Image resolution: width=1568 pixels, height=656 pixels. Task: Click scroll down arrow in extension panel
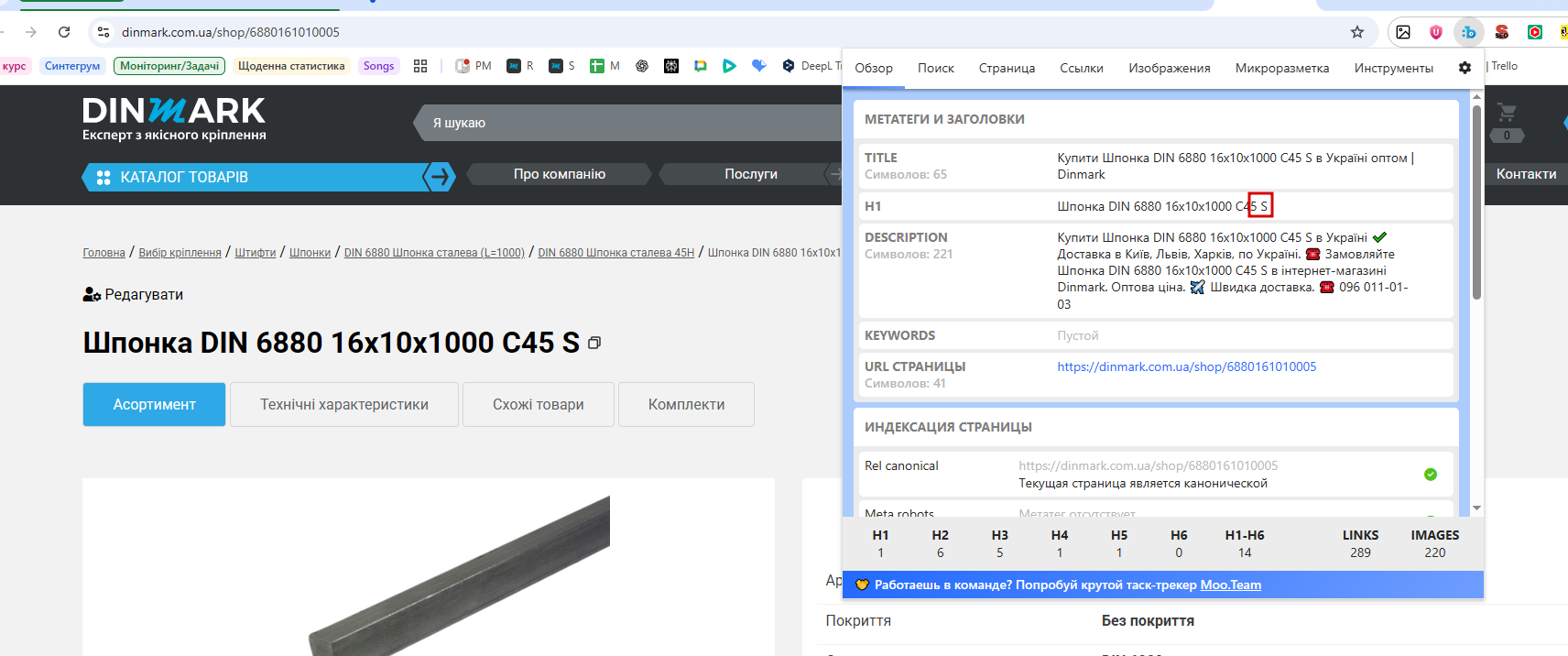tap(1476, 508)
